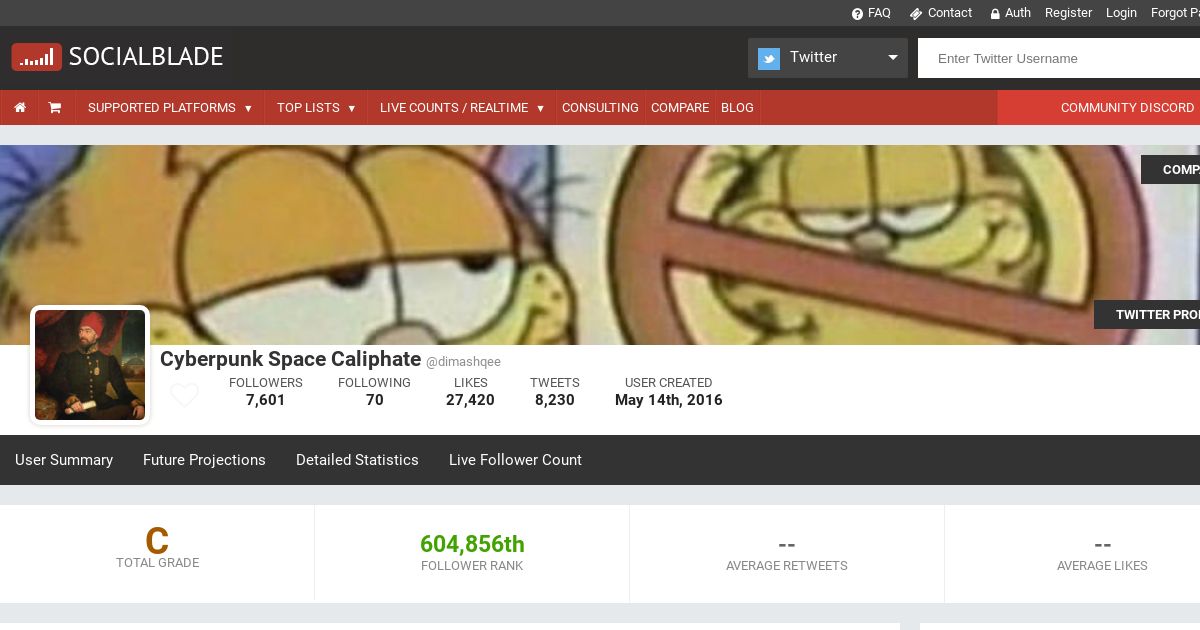This screenshot has width=1200, height=630.
Task: Click the Forgot Password link
Action: click(x=1175, y=13)
